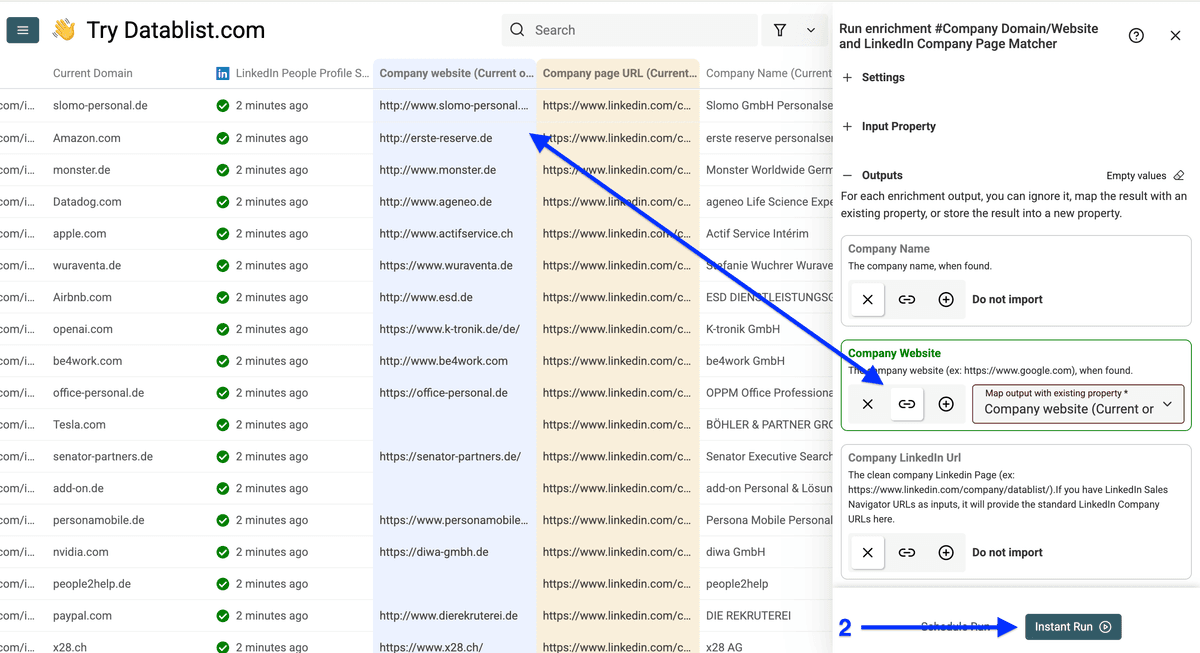Screen dimensions: 1200x653
Task: Open http://www.esd.de website cell
Action: point(426,297)
